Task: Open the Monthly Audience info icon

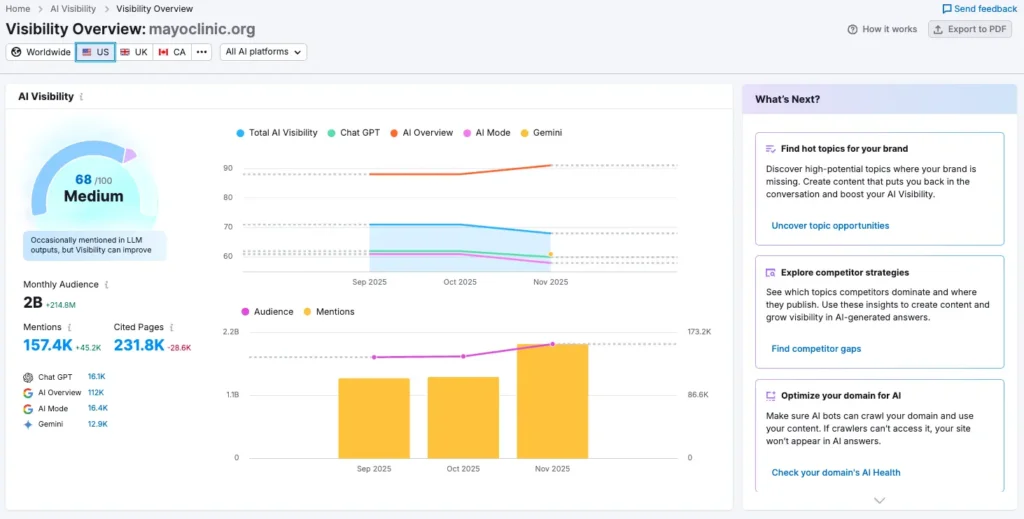Action: pos(106,285)
